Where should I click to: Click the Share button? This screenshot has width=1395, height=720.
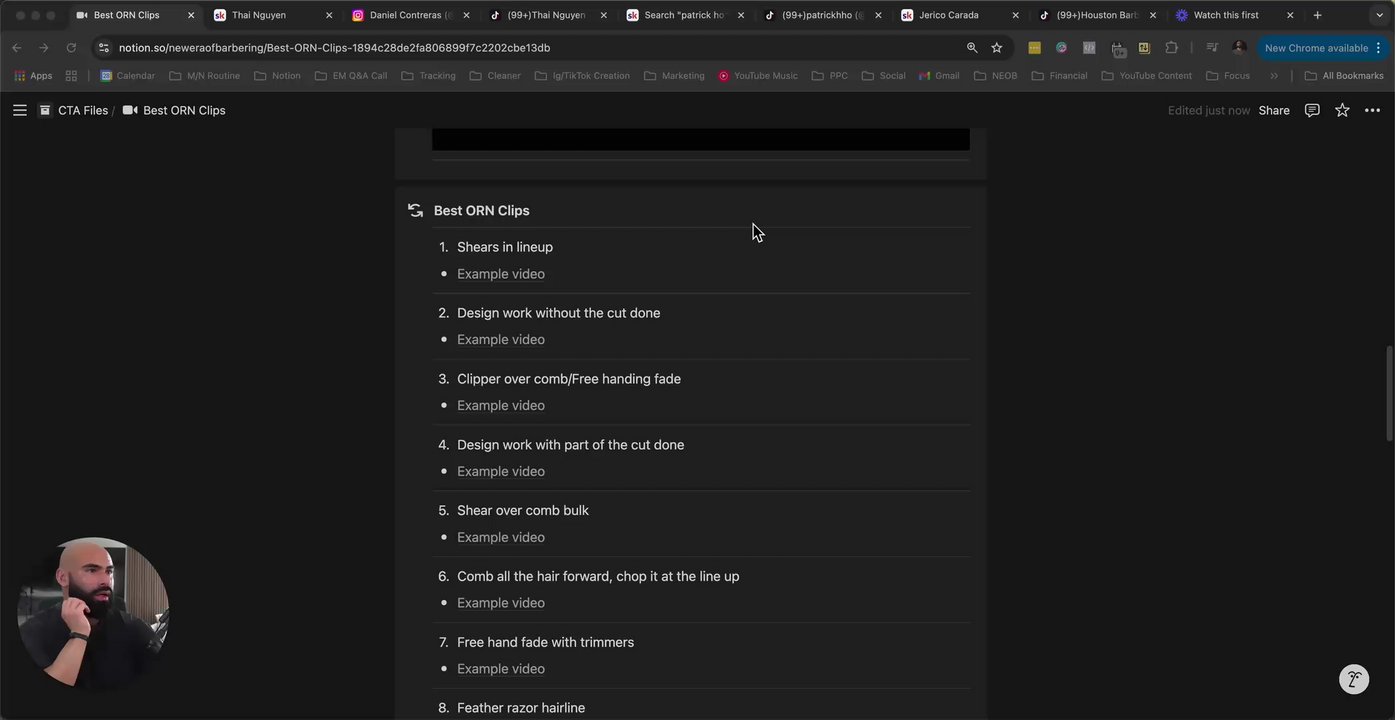pyautogui.click(x=1273, y=110)
